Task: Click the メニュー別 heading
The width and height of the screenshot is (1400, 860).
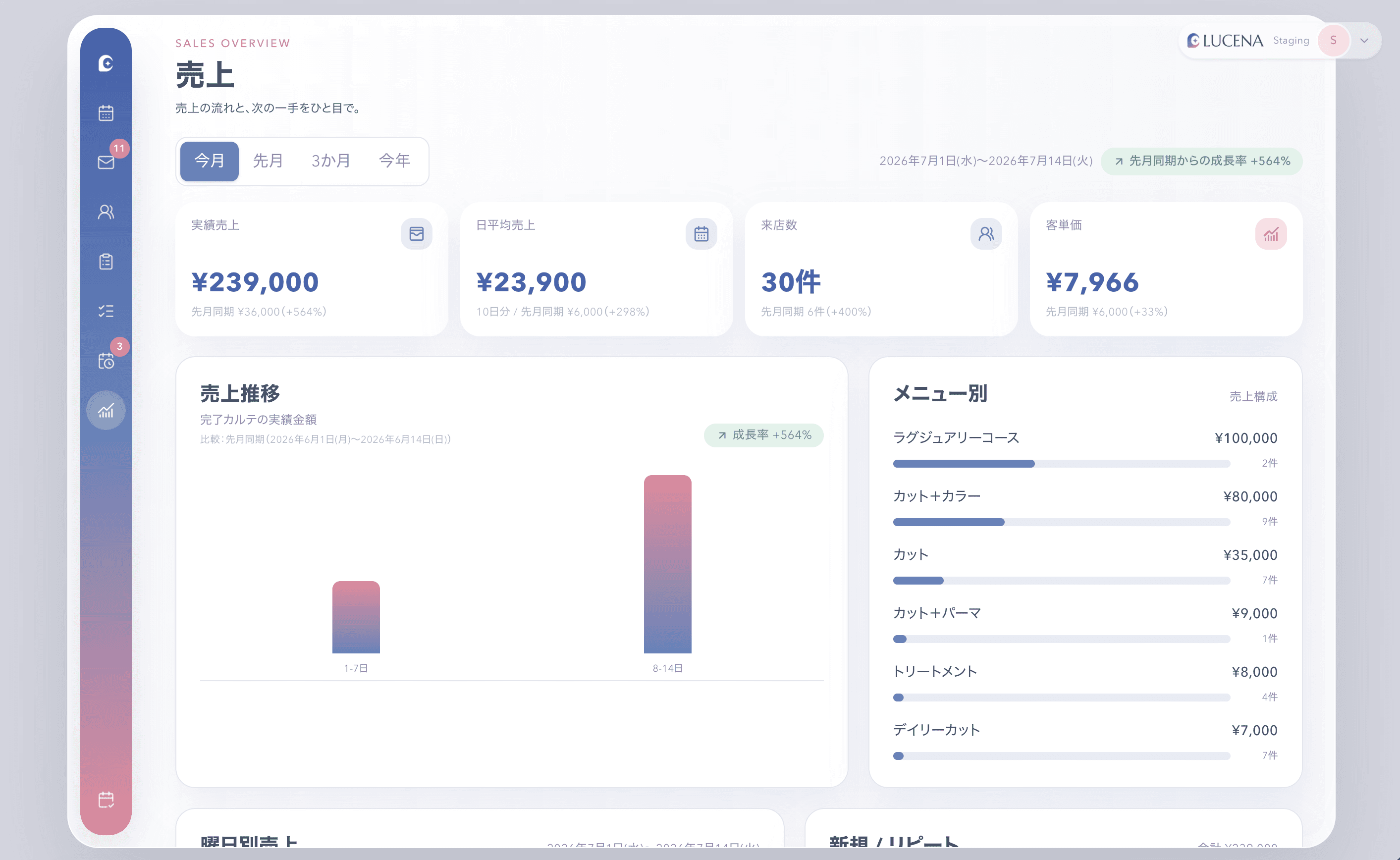Action: point(941,394)
